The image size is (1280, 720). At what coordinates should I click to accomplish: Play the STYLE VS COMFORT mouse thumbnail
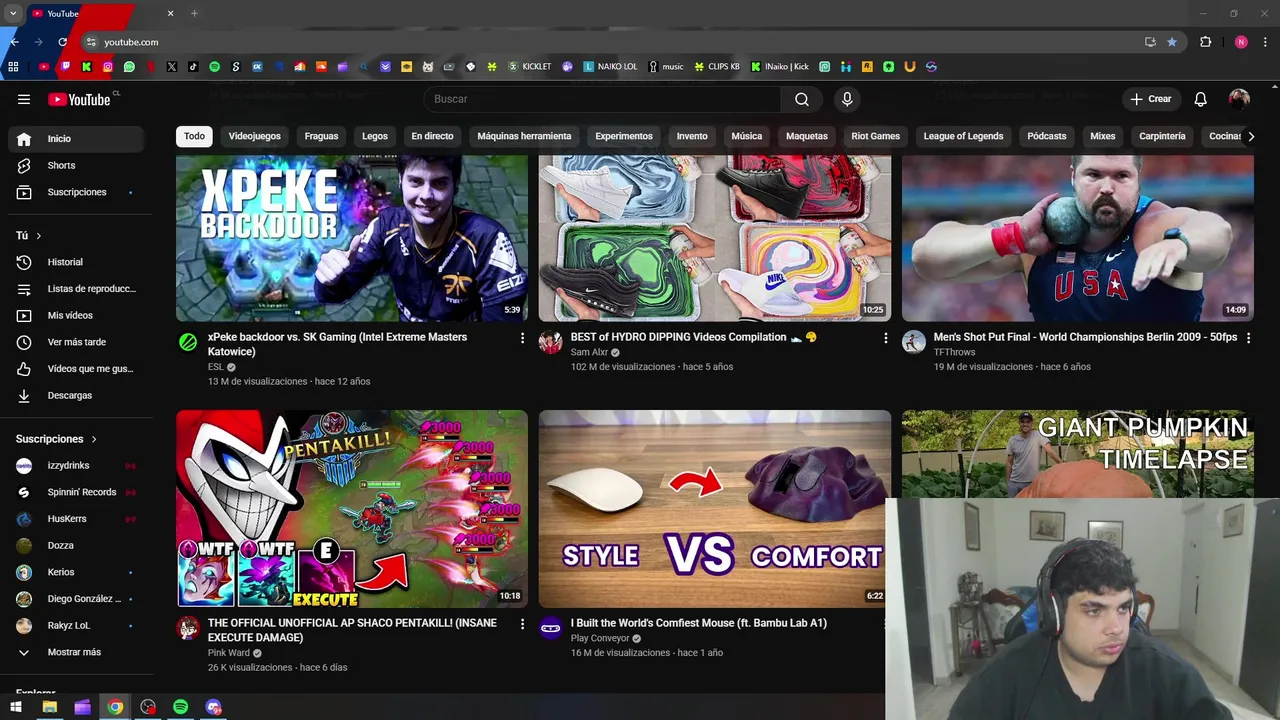714,509
